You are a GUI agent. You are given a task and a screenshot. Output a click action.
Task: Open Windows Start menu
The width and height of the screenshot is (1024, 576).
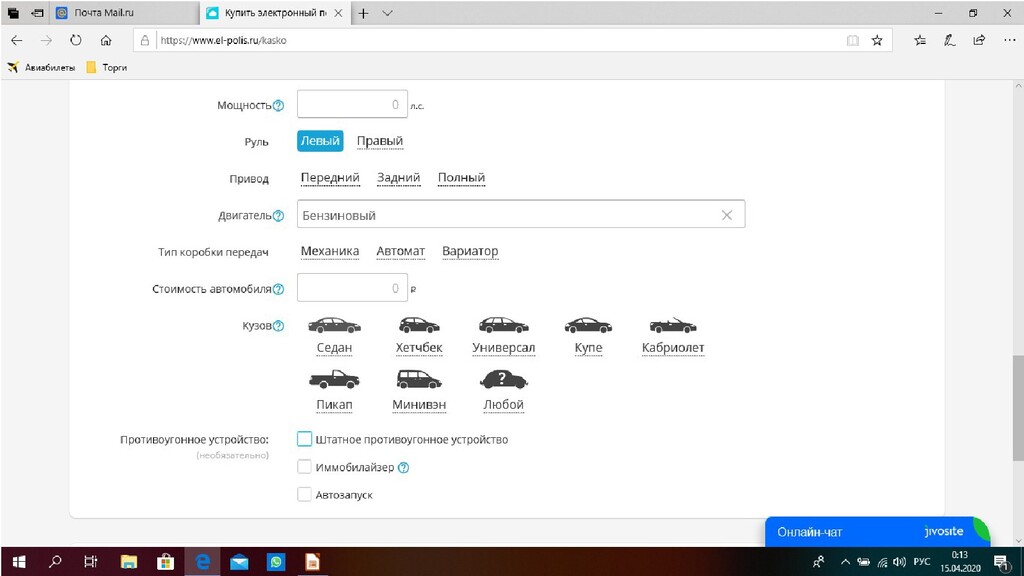point(19,562)
